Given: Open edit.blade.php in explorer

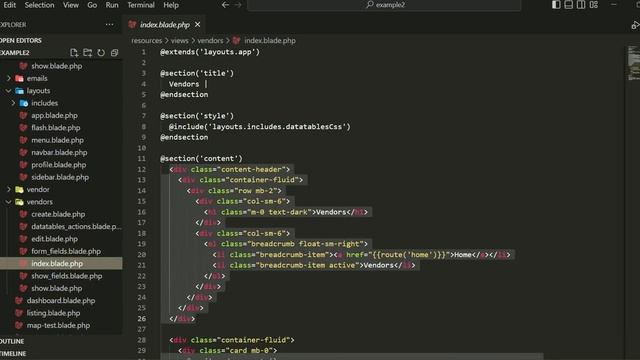Looking at the screenshot, I should [54, 239].
